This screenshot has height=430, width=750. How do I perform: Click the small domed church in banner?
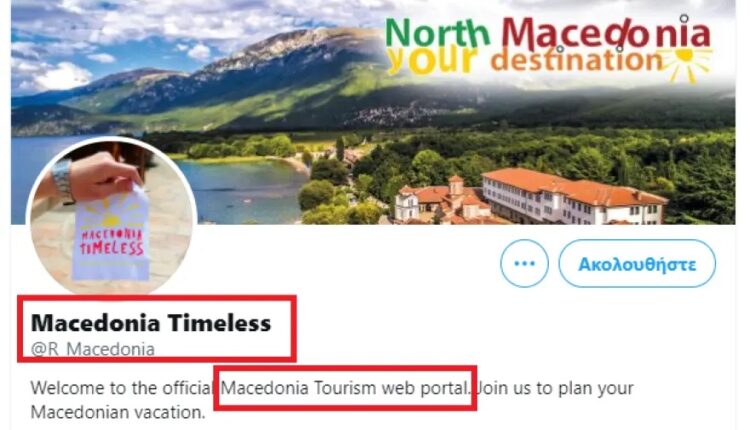(456, 190)
